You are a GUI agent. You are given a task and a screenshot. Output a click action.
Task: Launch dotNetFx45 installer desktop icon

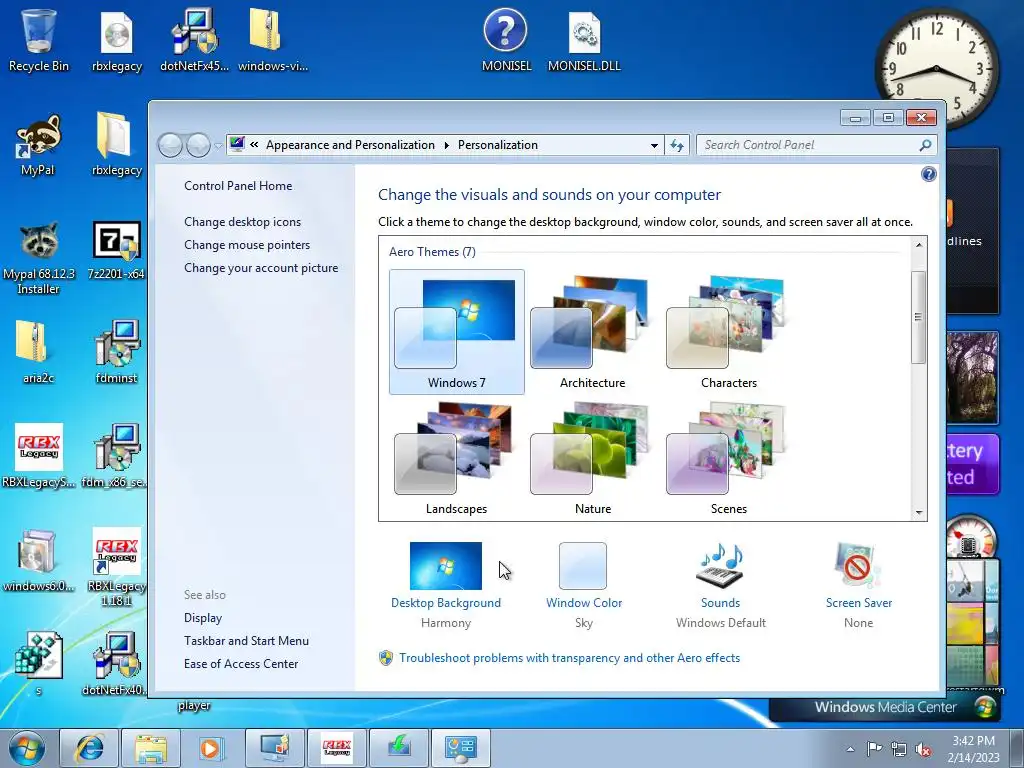(195, 40)
